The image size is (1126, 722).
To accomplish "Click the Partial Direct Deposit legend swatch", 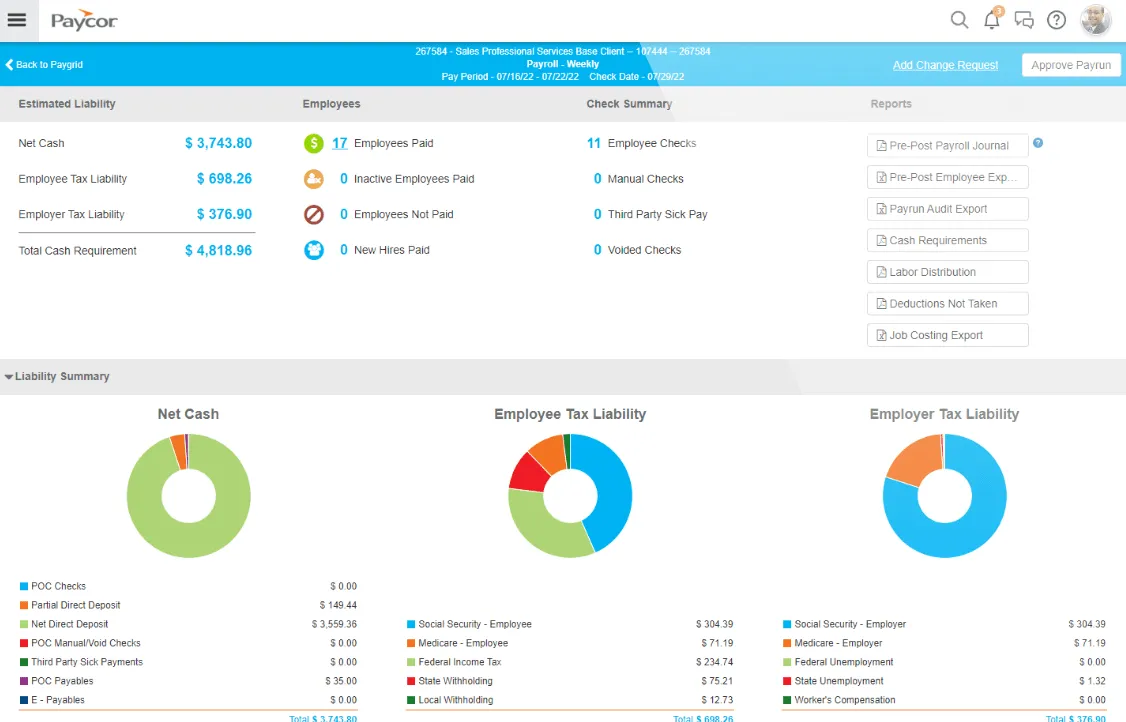I will tap(24, 605).
